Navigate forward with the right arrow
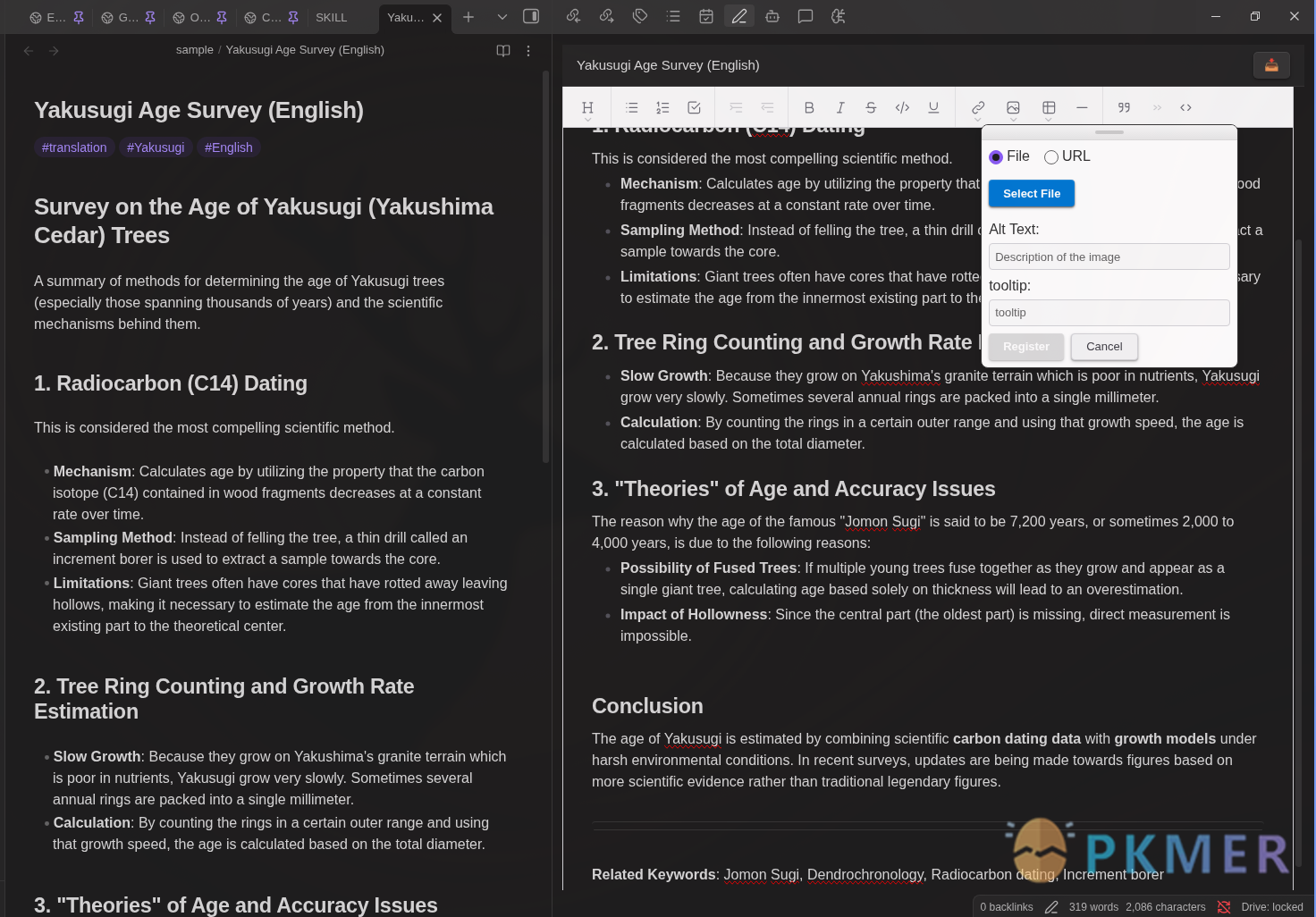This screenshot has width=1316, height=917. coord(54,51)
